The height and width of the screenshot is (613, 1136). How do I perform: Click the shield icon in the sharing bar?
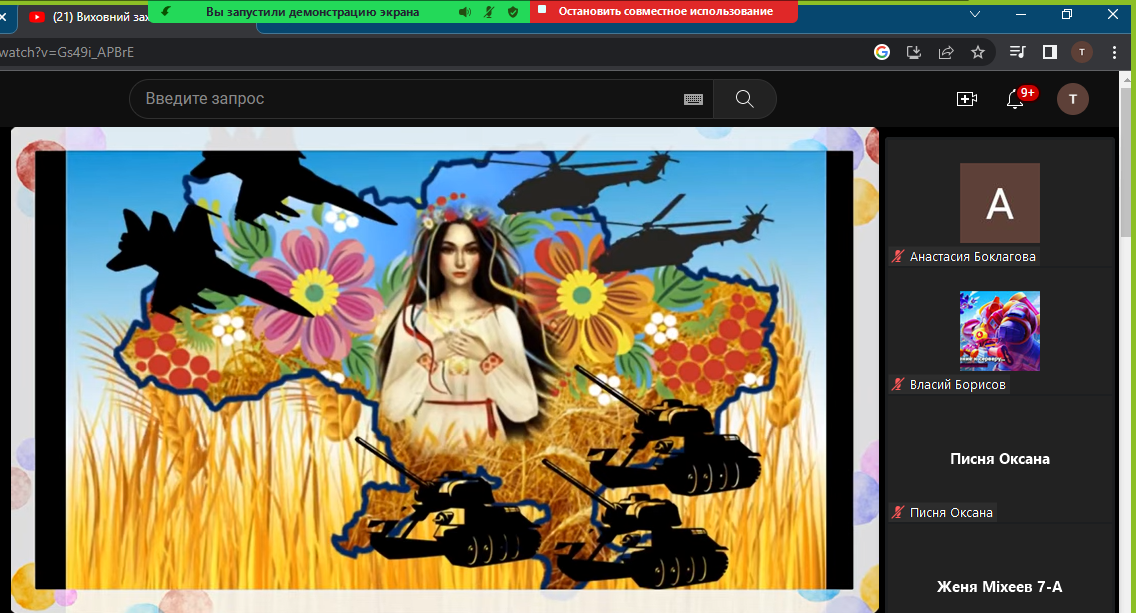pyautogui.click(x=513, y=12)
